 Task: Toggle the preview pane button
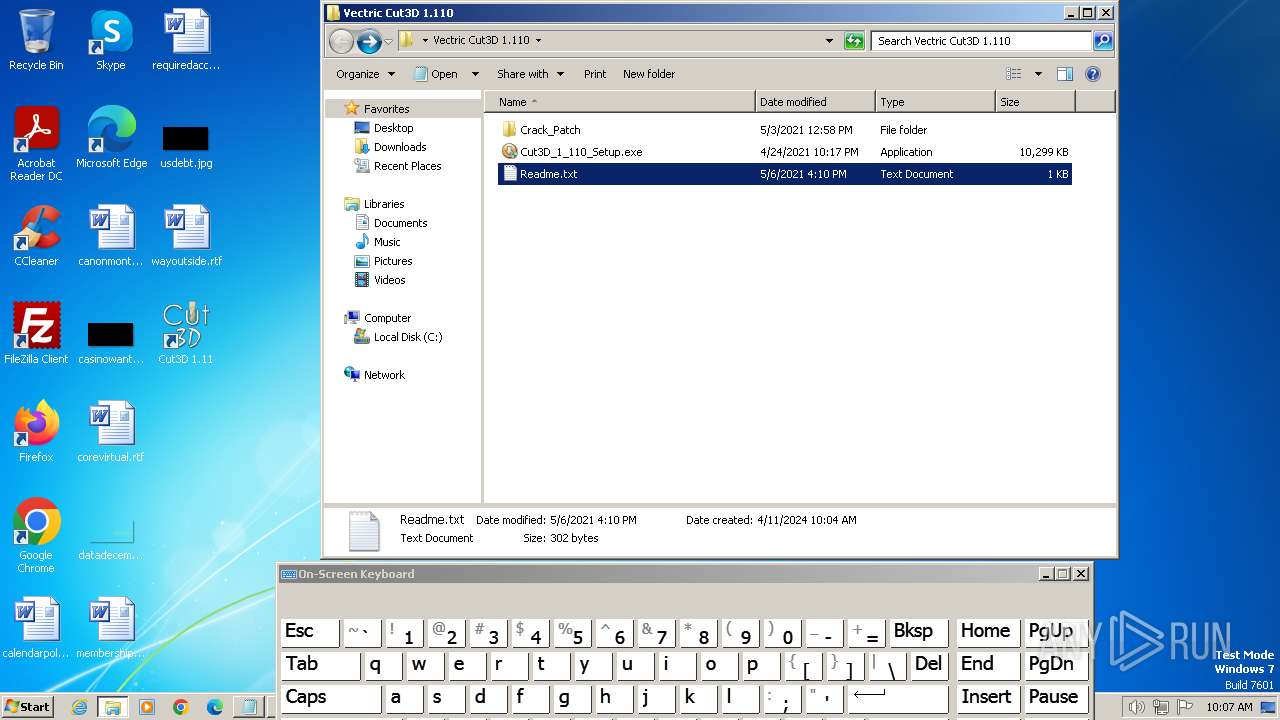1065,74
